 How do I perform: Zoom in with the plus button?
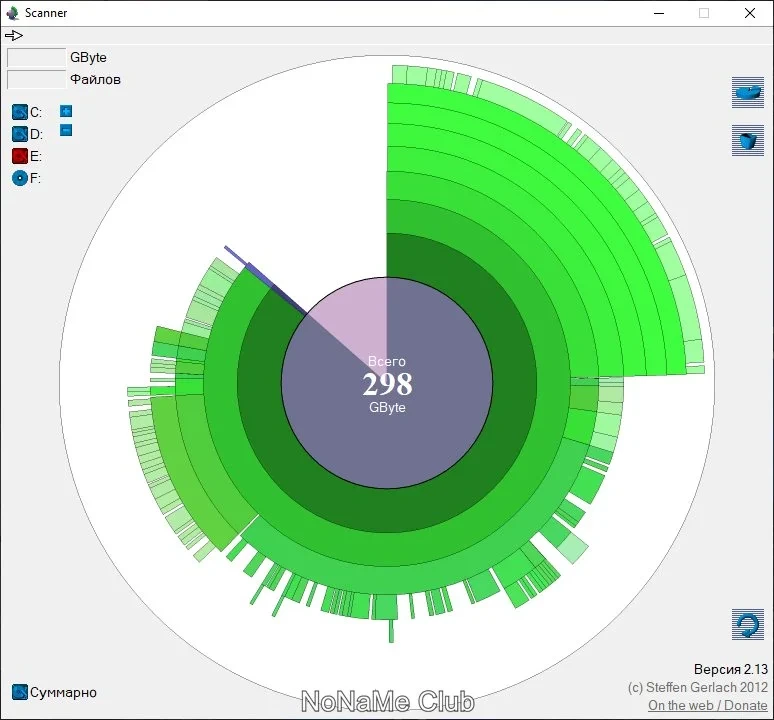pyautogui.click(x=66, y=111)
